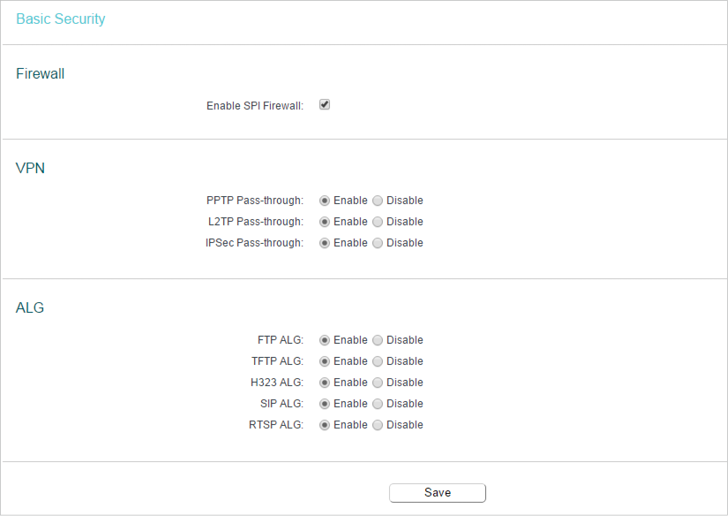Select Enable for FTP ALG
The height and width of the screenshot is (516, 728).
click(325, 340)
